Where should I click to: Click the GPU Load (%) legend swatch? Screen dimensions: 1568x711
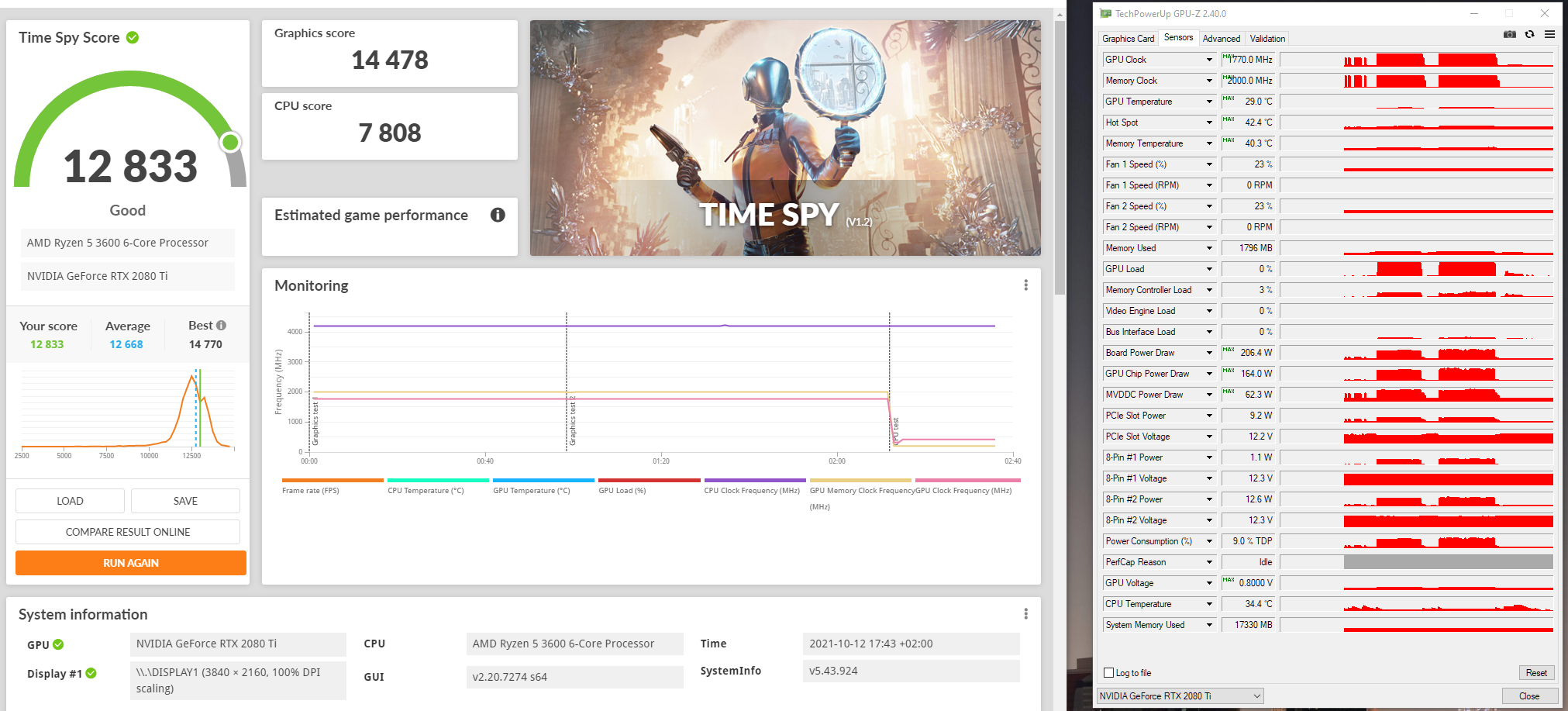(x=649, y=480)
